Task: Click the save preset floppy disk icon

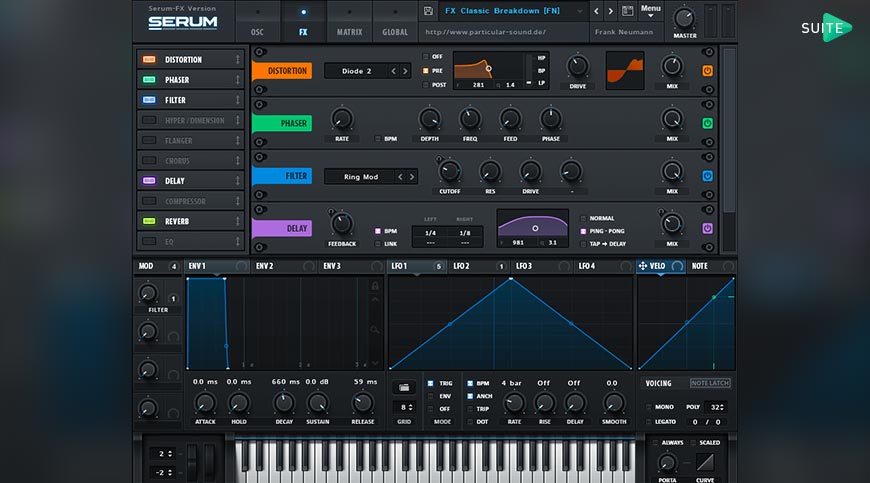Action: click(428, 11)
